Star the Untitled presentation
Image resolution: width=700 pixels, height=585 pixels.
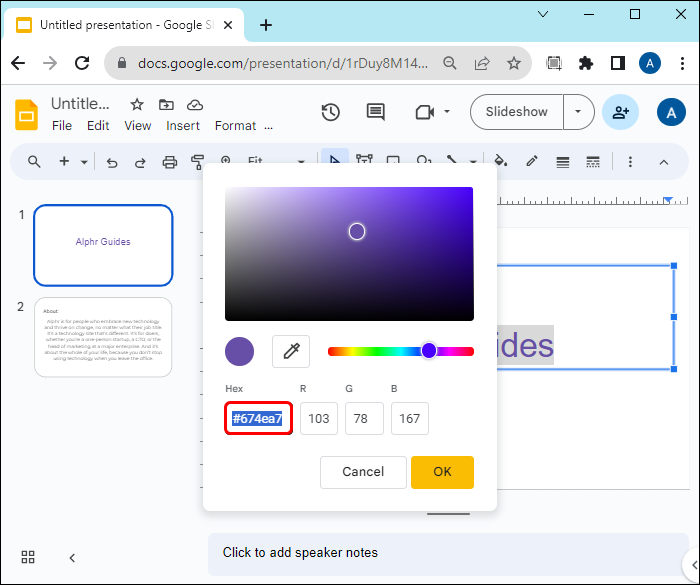tap(137, 105)
